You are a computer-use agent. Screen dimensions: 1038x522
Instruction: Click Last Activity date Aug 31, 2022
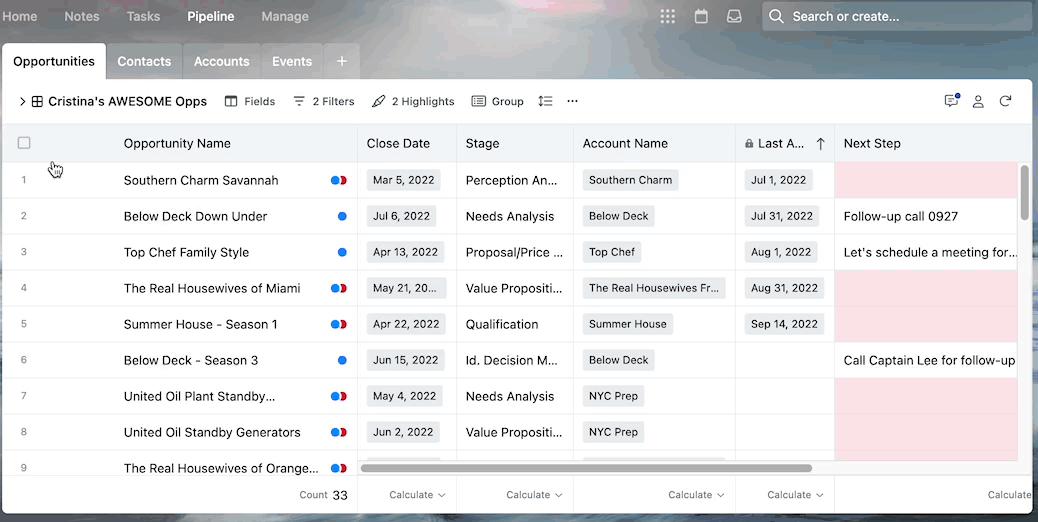pyautogui.click(x=784, y=288)
